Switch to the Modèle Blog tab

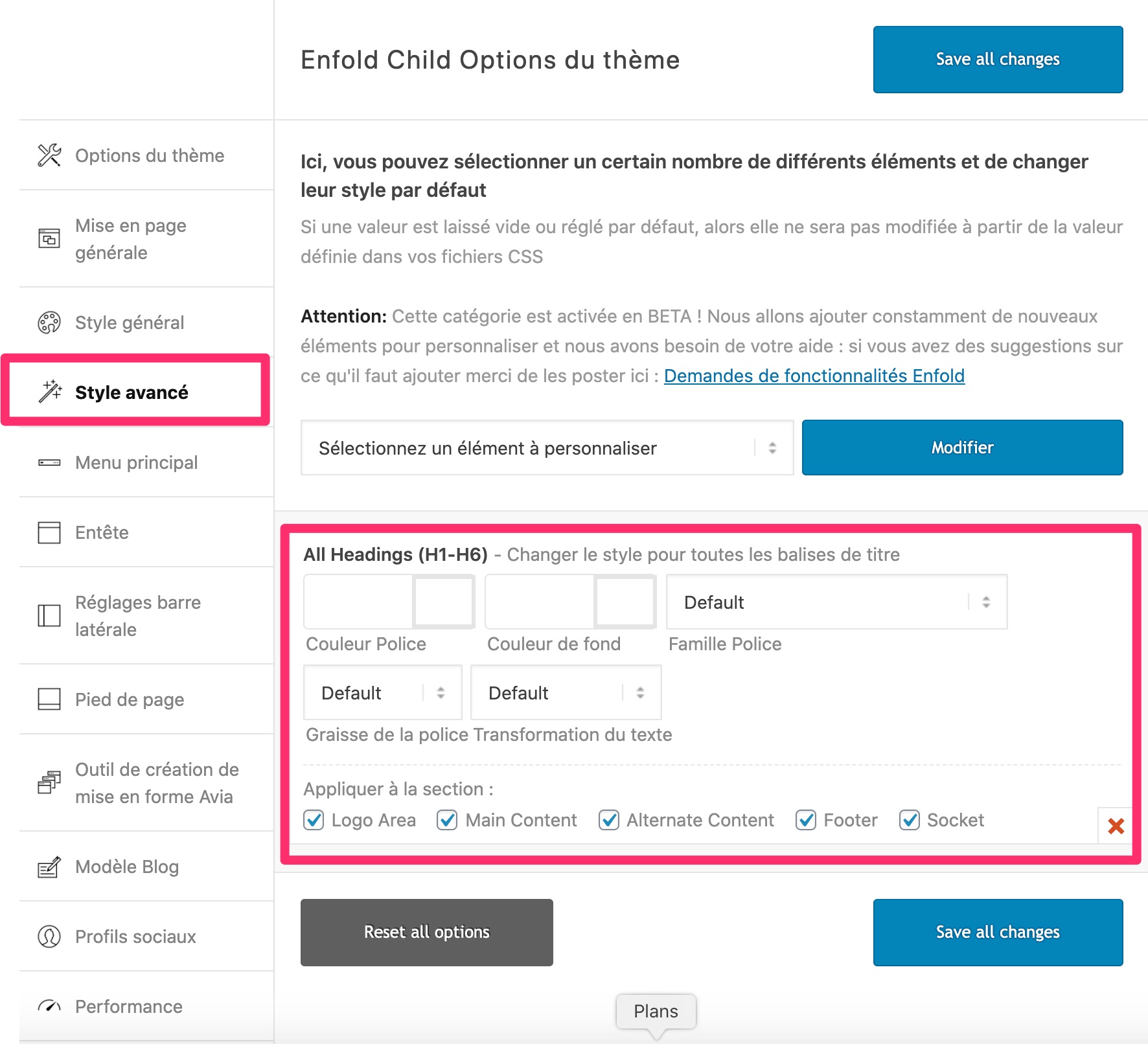pos(127,867)
